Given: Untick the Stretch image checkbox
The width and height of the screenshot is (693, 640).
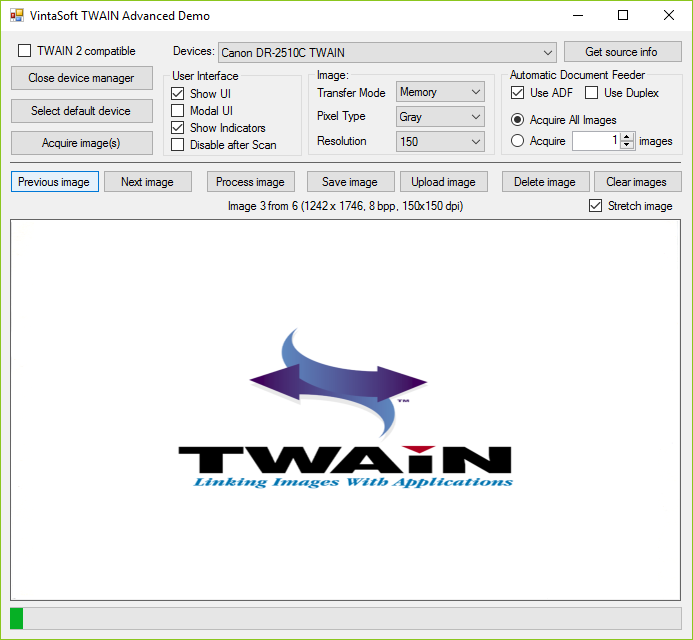Looking at the screenshot, I should pyautogui.click(x=596, y=206).
